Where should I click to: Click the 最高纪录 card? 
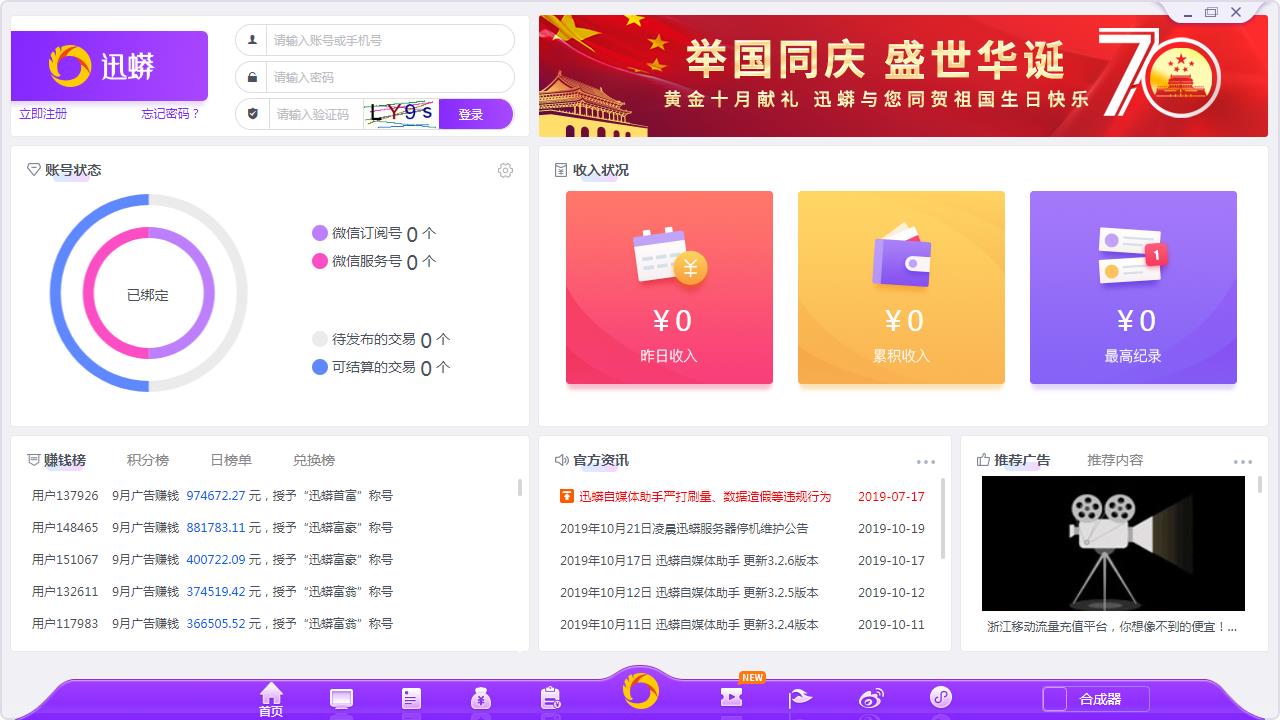(1133, 288)
